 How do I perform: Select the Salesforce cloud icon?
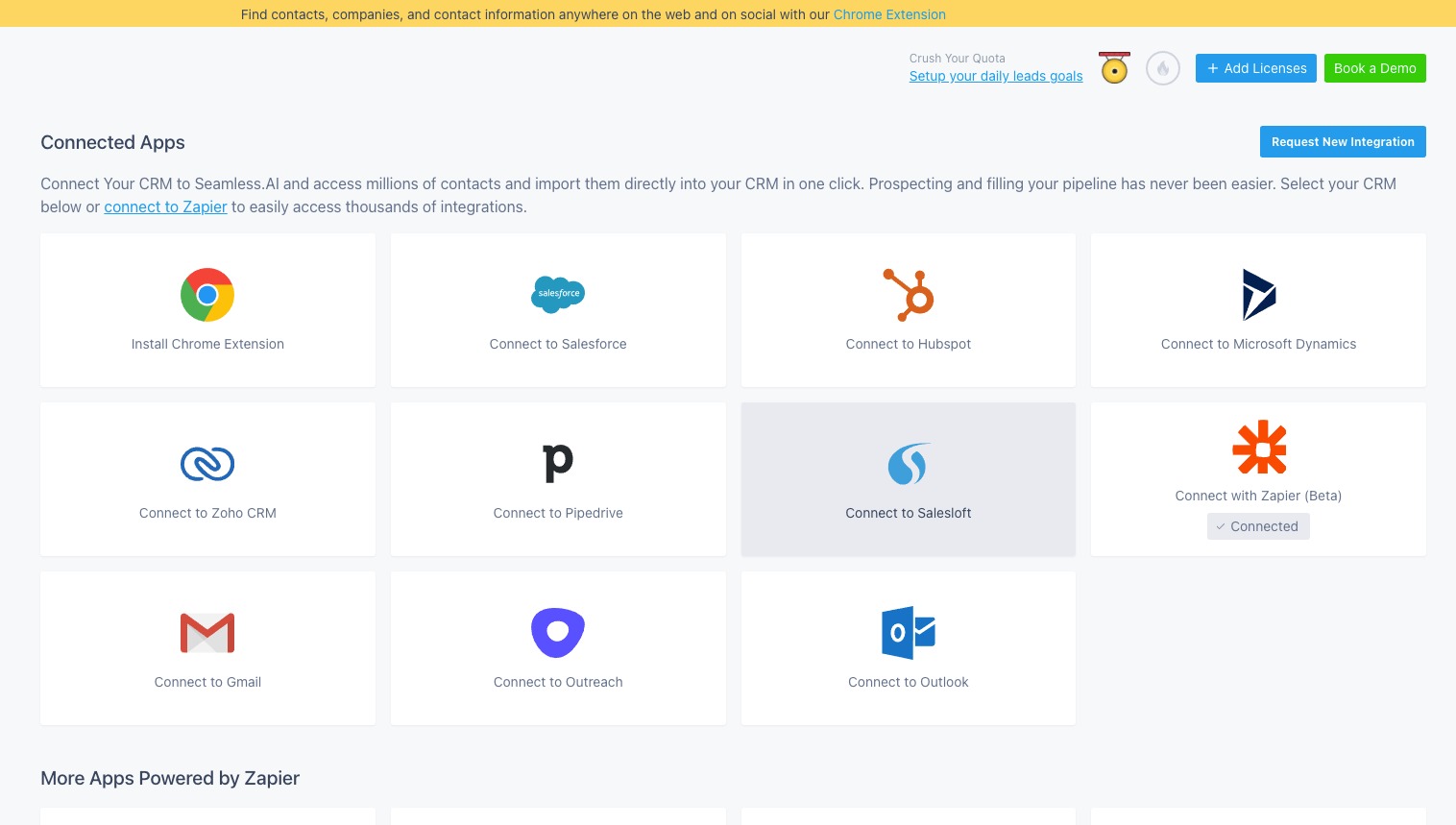point(558,294)
